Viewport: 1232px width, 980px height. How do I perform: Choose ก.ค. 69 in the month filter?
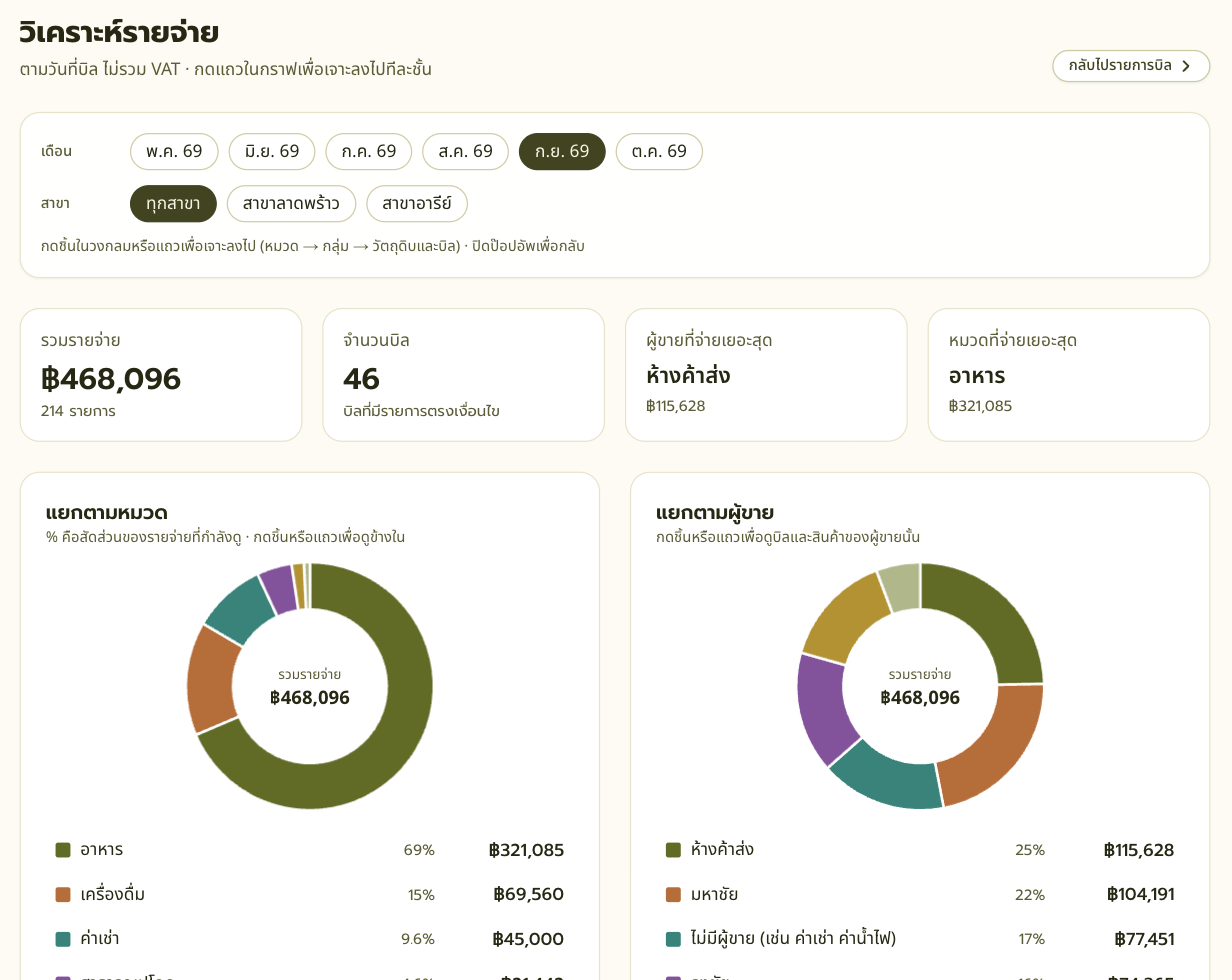click(368, 152)
